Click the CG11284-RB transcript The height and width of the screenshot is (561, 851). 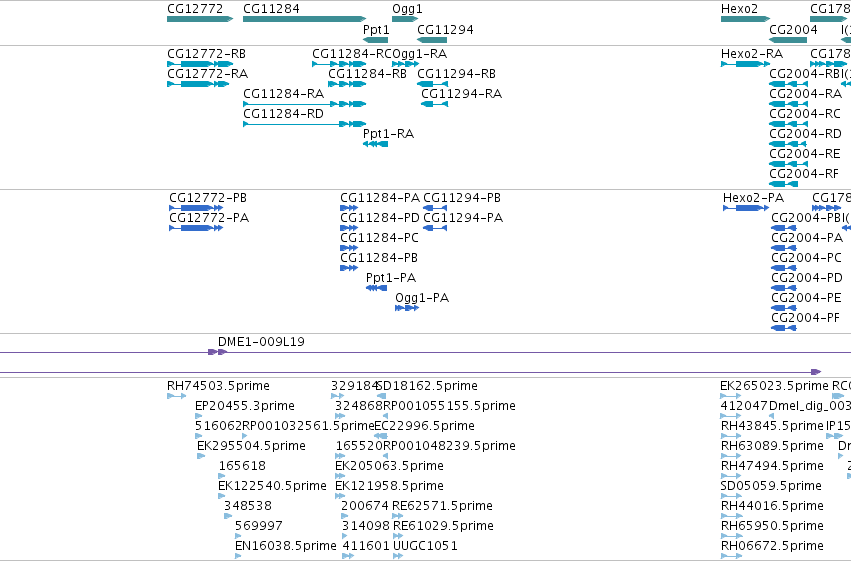tap(347, 84)
